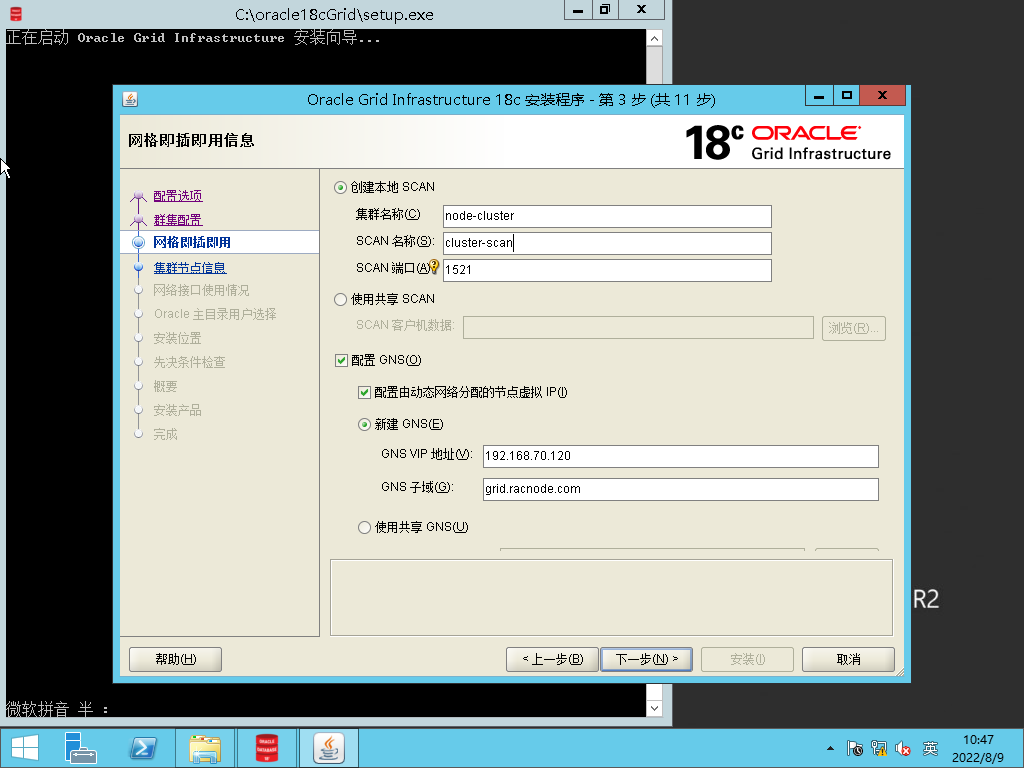Open the 群集配置 step link

point(178,220)
